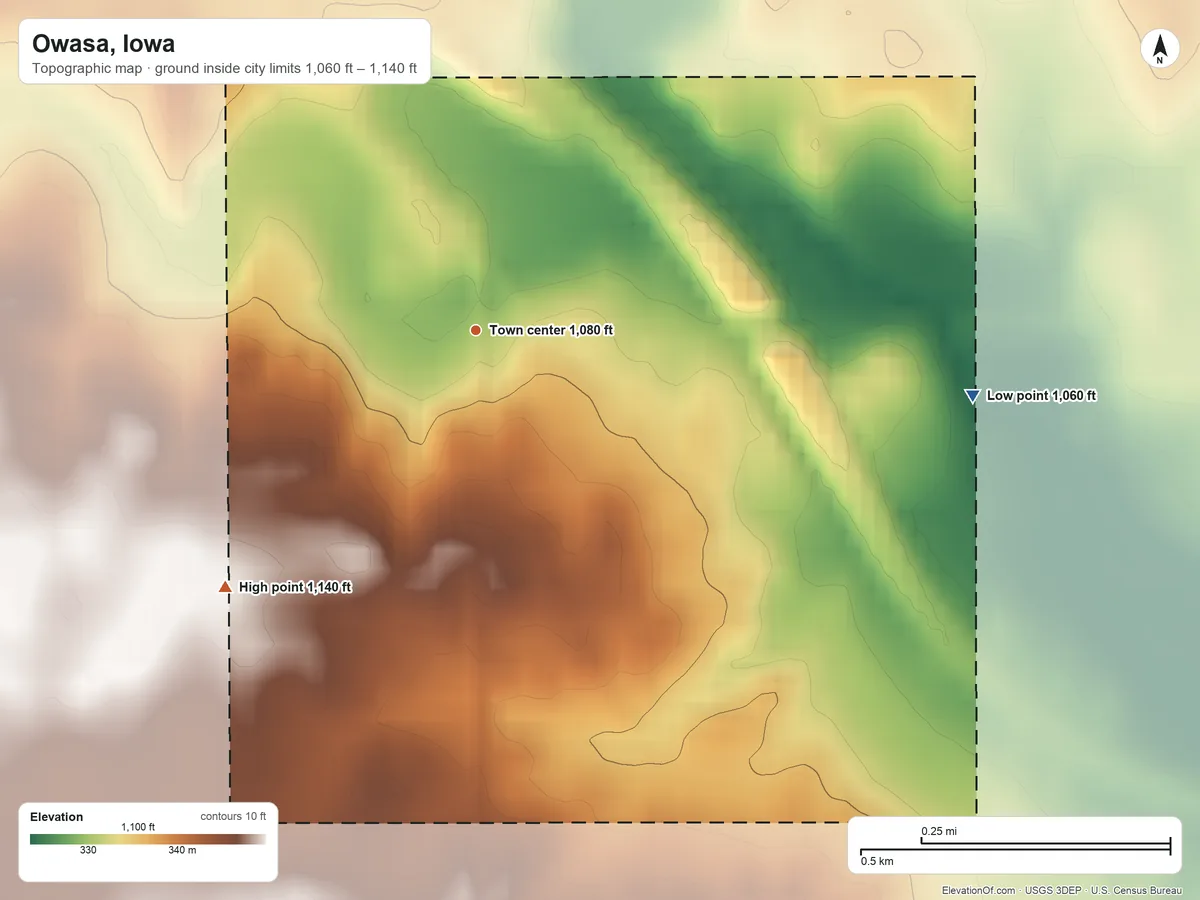Screen dimensions: 1200x900
Task: Click the elevation color gradient bar
Action: 148,839
